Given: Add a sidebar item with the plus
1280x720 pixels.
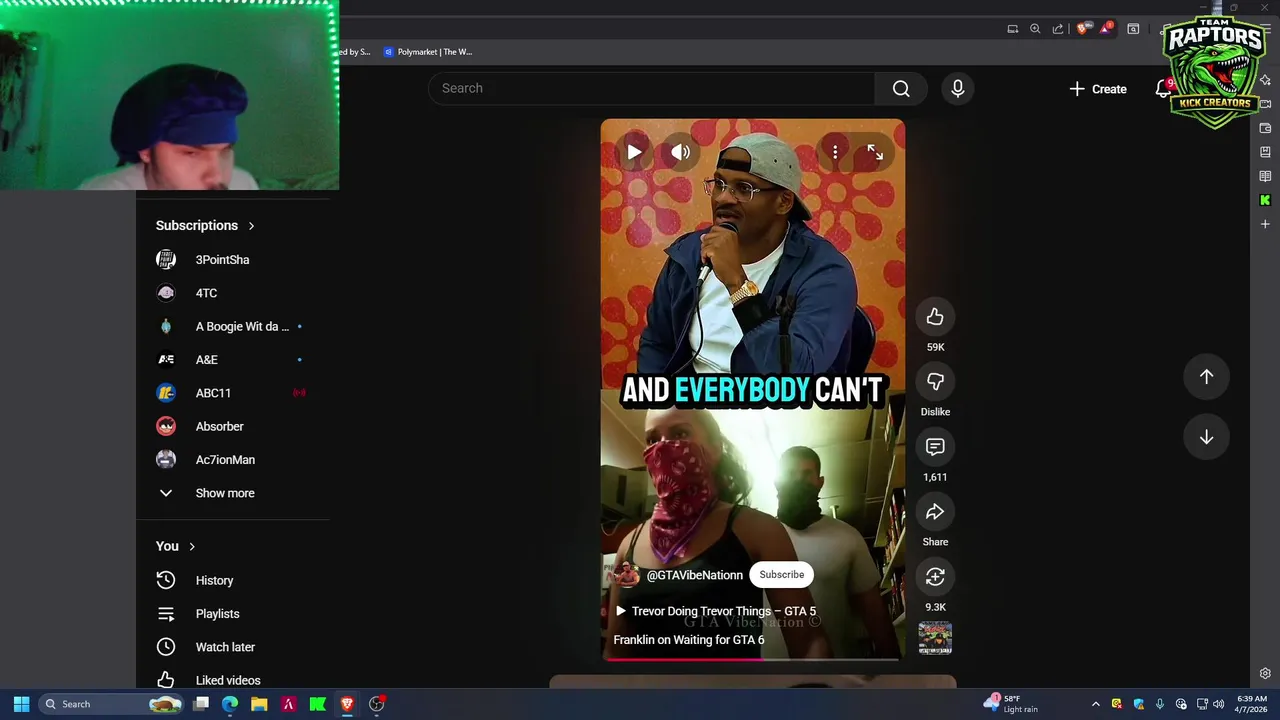Looking at the screenshot, I should point(1265,224).
